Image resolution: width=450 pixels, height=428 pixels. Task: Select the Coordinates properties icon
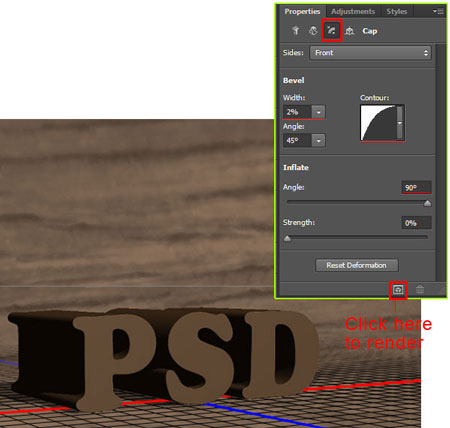[x=349, y=31]
